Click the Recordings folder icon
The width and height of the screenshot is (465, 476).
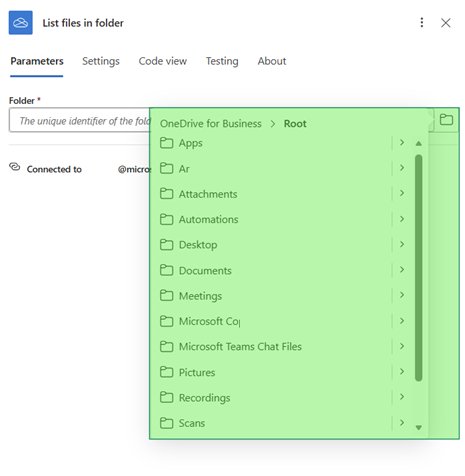pyautogui.click(x=166, y=397)
